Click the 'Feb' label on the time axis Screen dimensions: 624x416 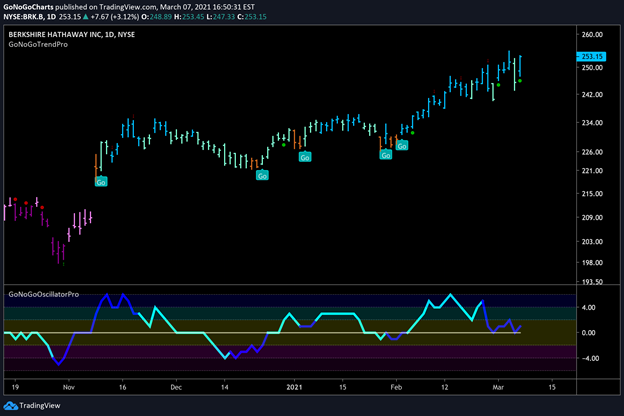click(396, 387)
